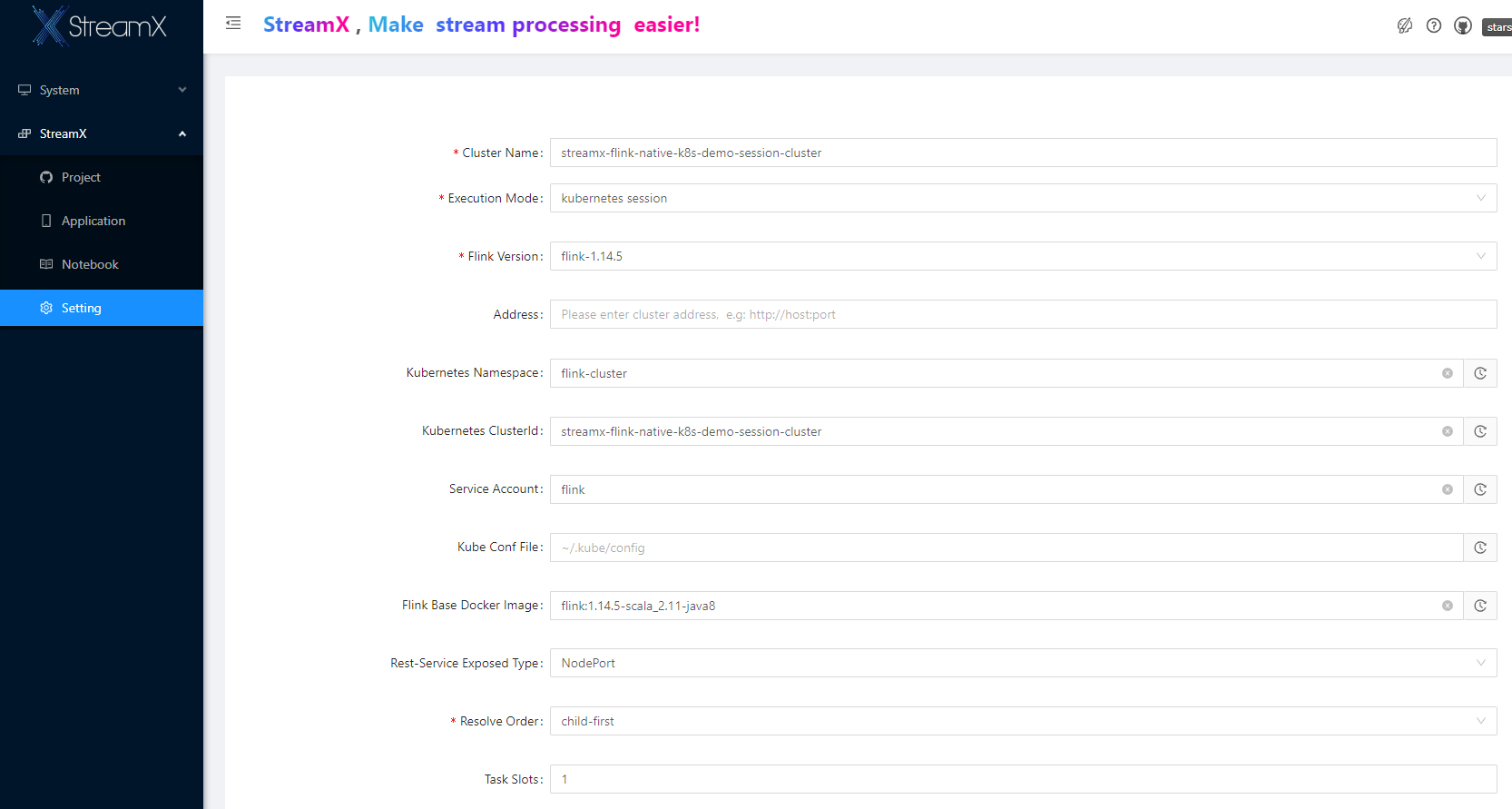Click the StreamX group icon in sidebar

pos(25,133)
